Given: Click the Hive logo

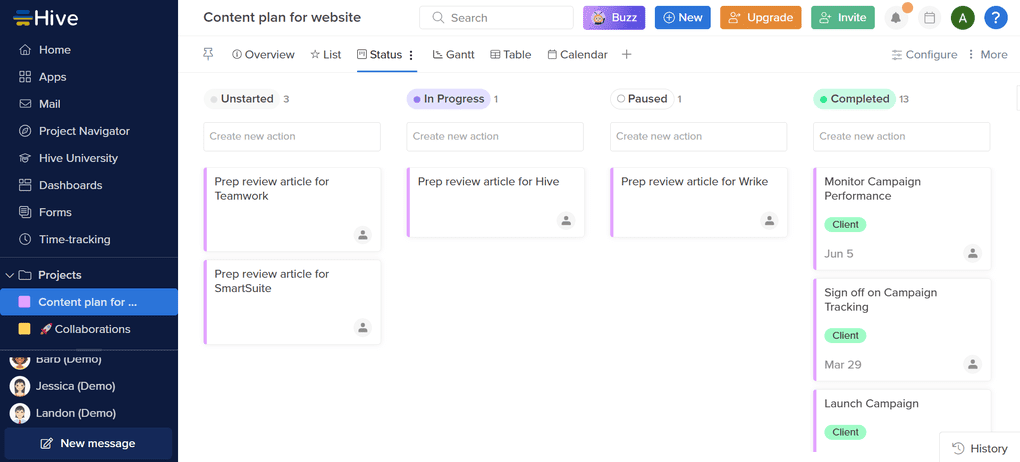Looking at the screenshot, I should click(46, 18).
